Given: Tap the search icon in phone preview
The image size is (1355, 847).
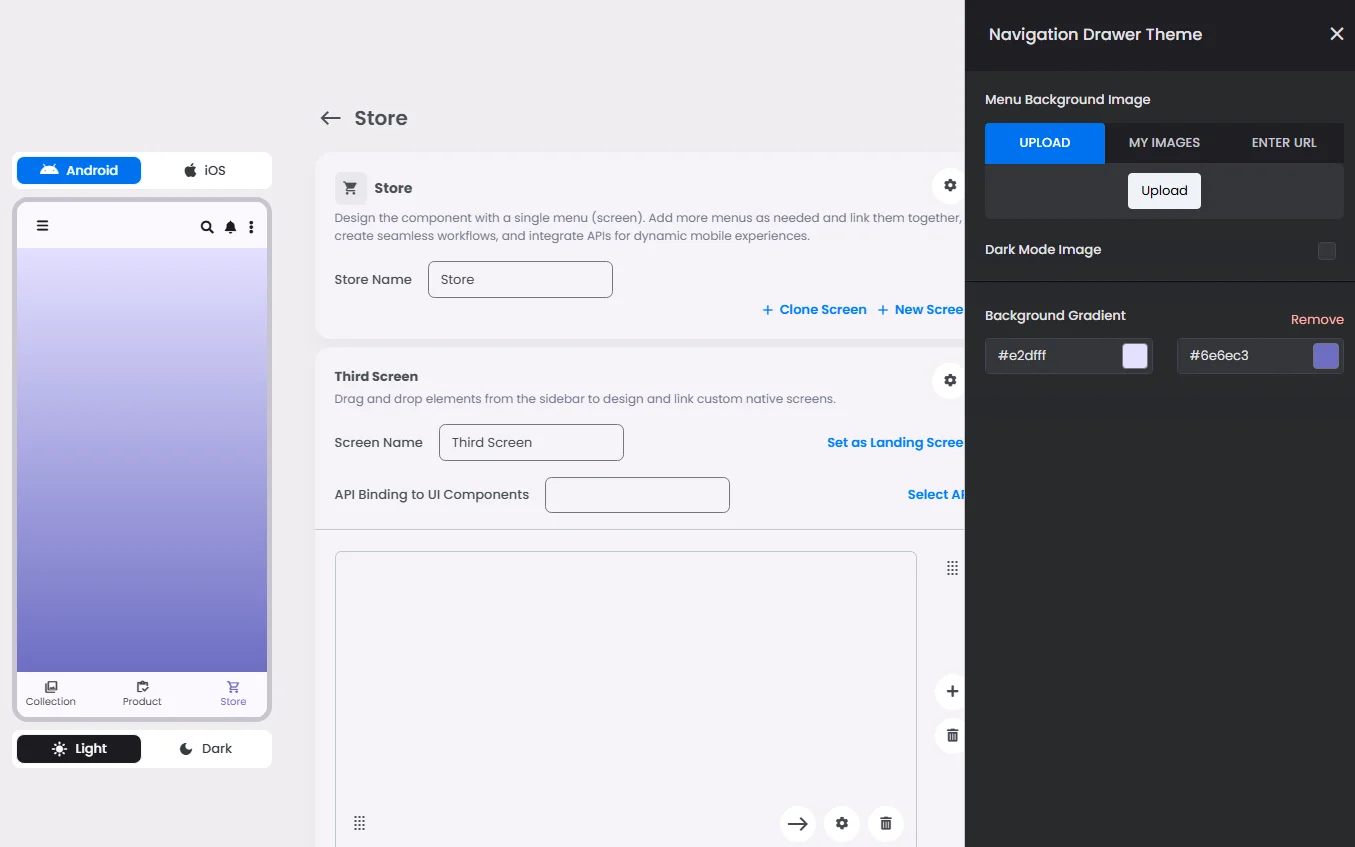Looking at the screenshot, I should point(207,227).
